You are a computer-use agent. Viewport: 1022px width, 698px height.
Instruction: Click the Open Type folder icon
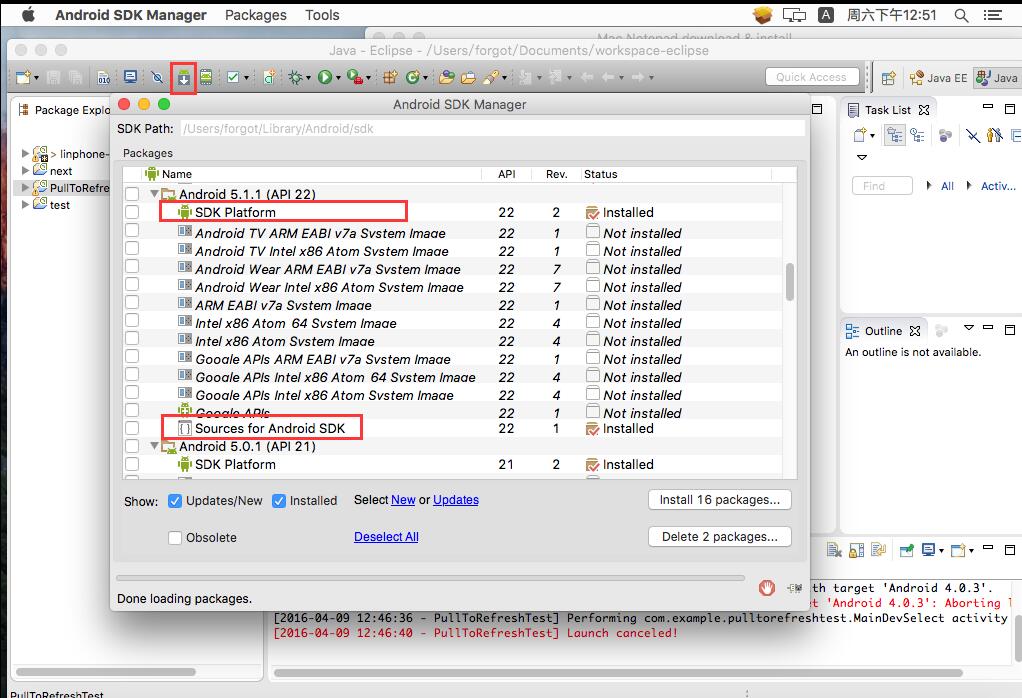(446, 78)
